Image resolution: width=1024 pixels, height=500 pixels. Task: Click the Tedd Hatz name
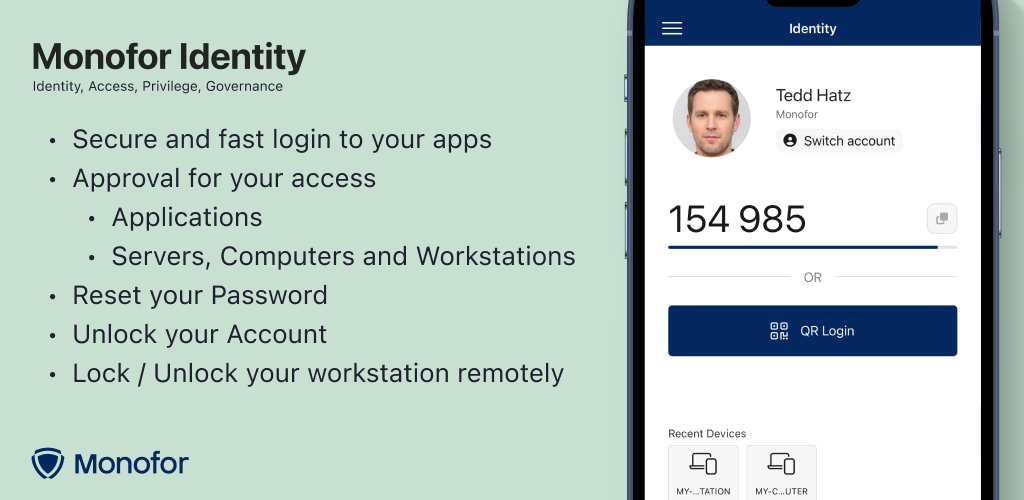click(813, 95)
